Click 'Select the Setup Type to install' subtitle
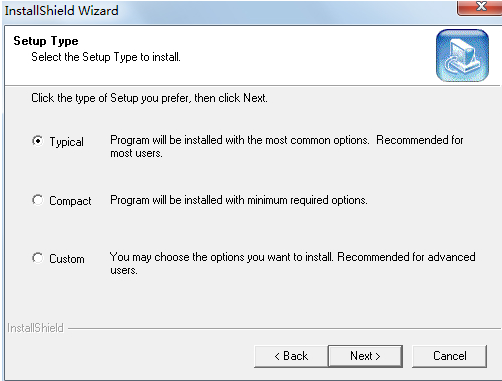This screenshot has width=502, height=381. (x=106, y=57)
